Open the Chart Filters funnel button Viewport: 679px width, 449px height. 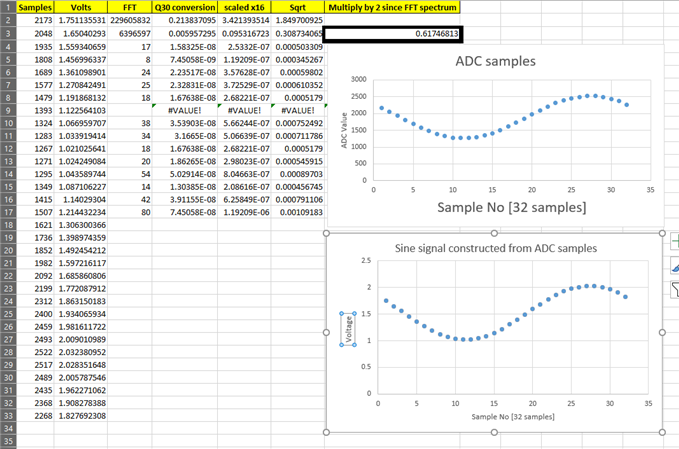point(675,289)
